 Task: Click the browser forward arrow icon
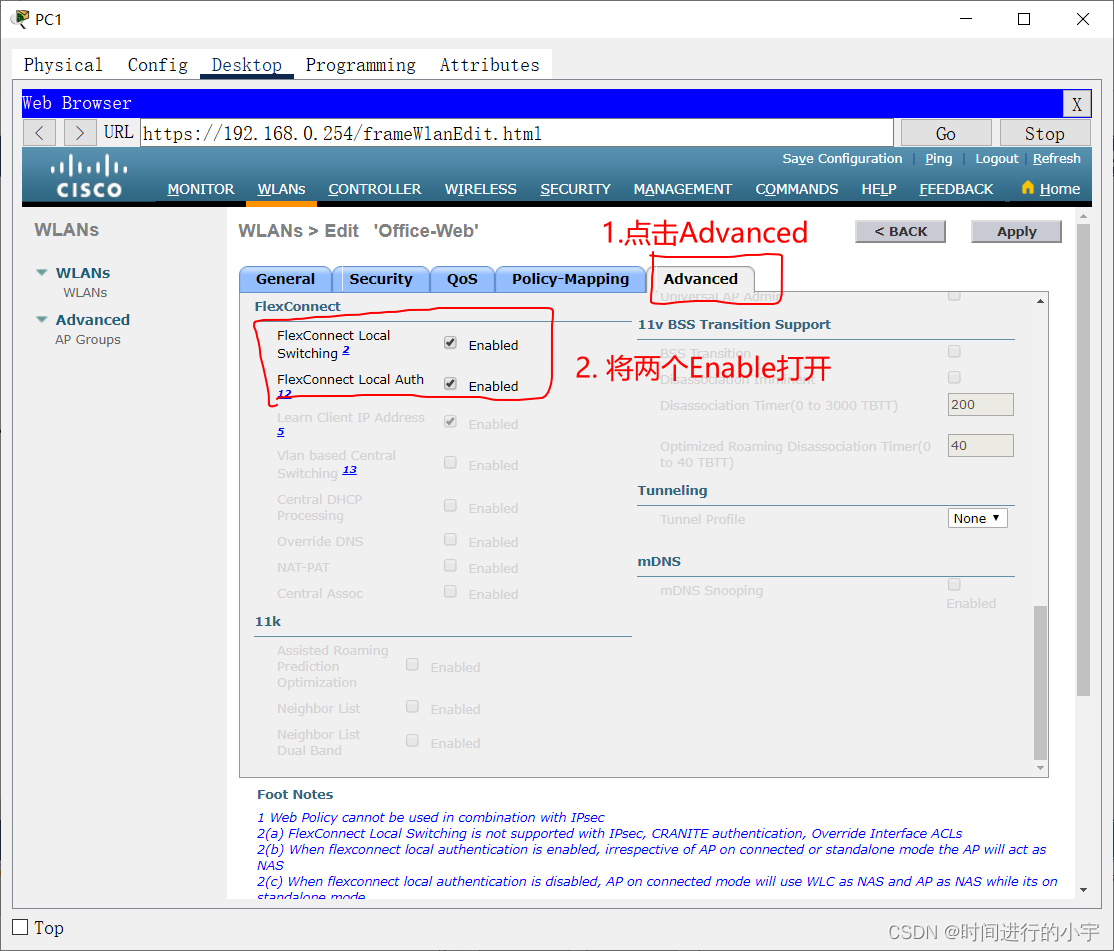point(78,132)
